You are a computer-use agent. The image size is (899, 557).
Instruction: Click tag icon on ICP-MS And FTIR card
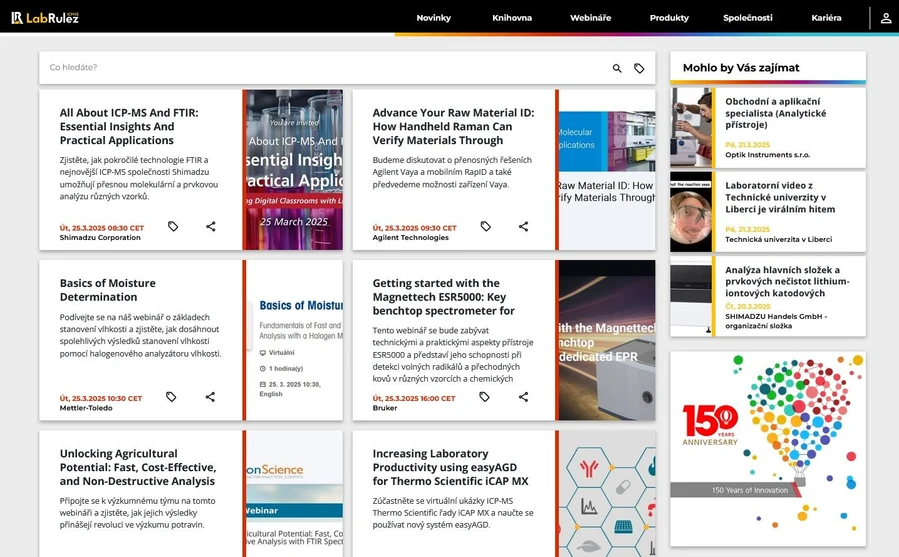point(173,227)
